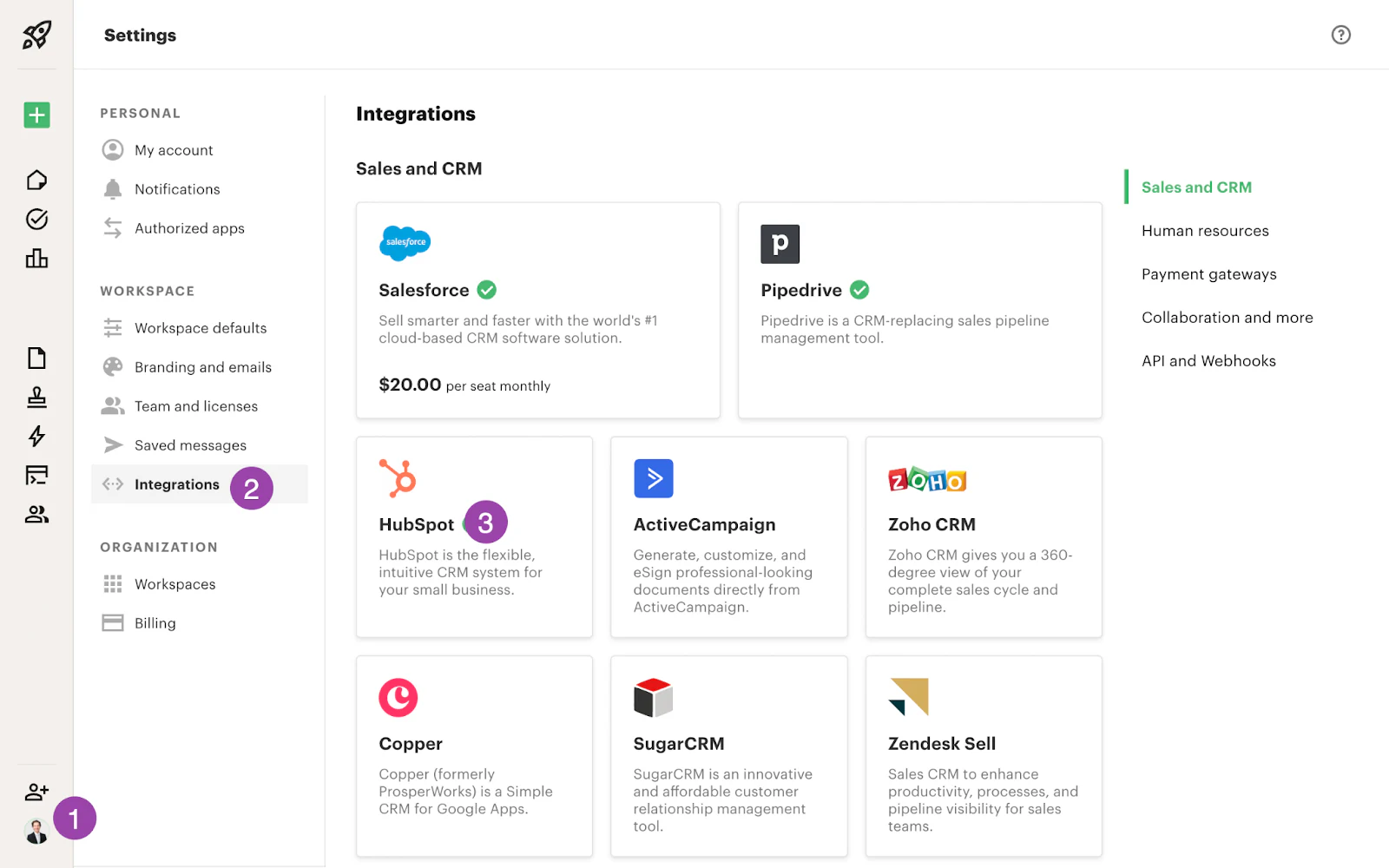Click the Salesforce cloud logo
Screen dimensions: 1389x868
pyautogui.click(x=405, y=242)
